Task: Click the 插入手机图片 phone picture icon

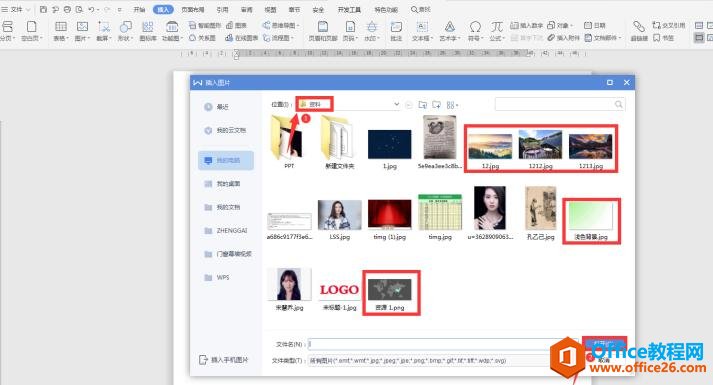Action: pyautogui.click(x=203, y=360)
